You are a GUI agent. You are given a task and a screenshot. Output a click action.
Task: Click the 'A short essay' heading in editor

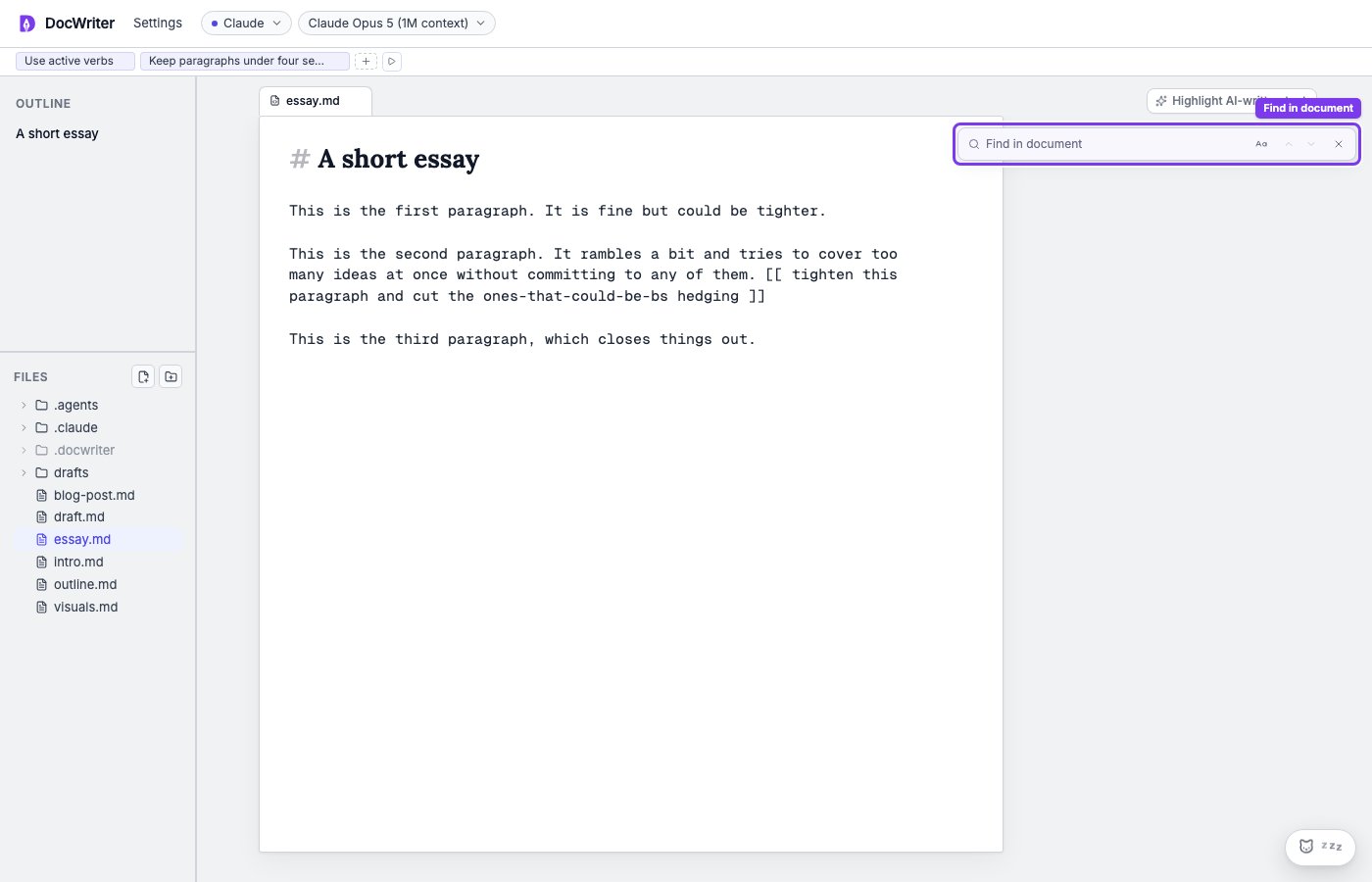(x=398, y=159)
